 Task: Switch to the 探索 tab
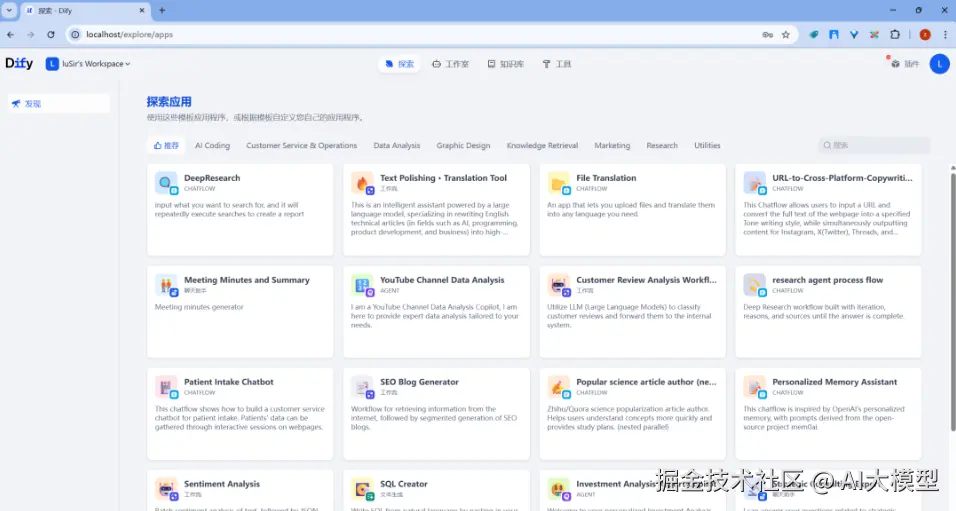point(399,64)
